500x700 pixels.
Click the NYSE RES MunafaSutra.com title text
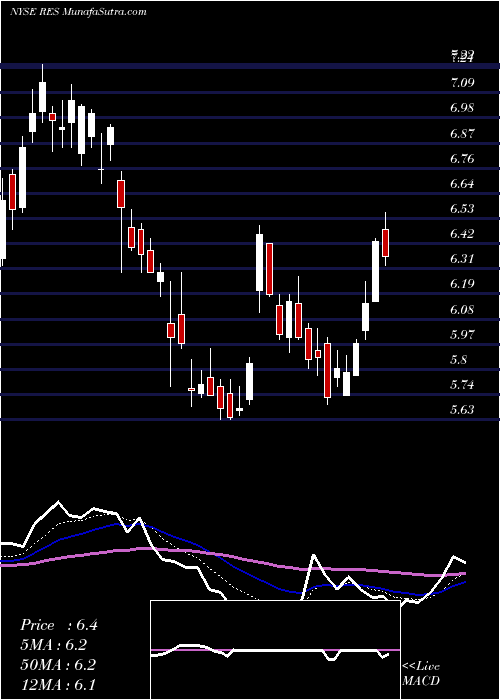click(x=78, y=12)
